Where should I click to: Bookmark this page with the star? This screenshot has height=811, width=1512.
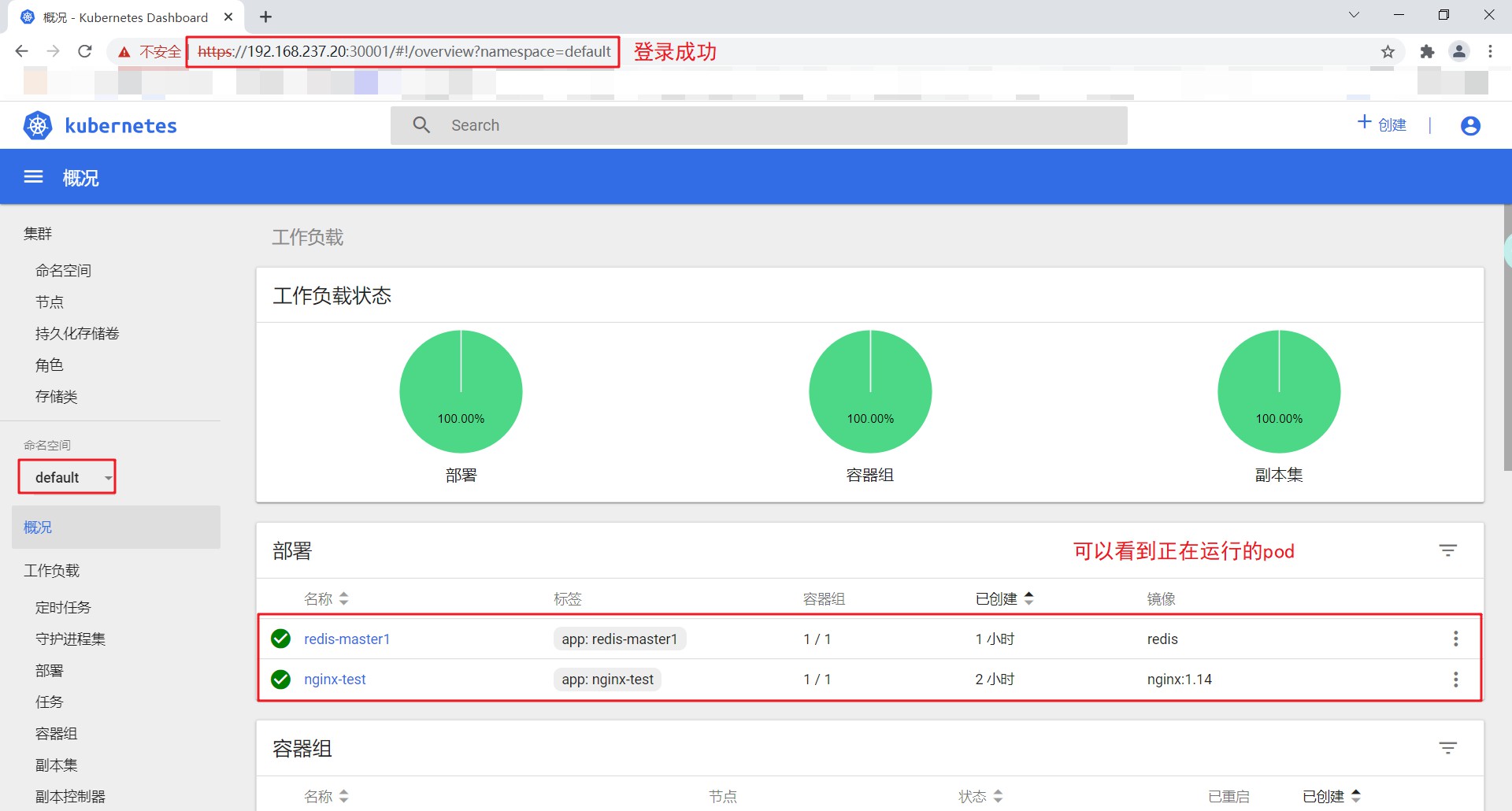[1388, 52]
